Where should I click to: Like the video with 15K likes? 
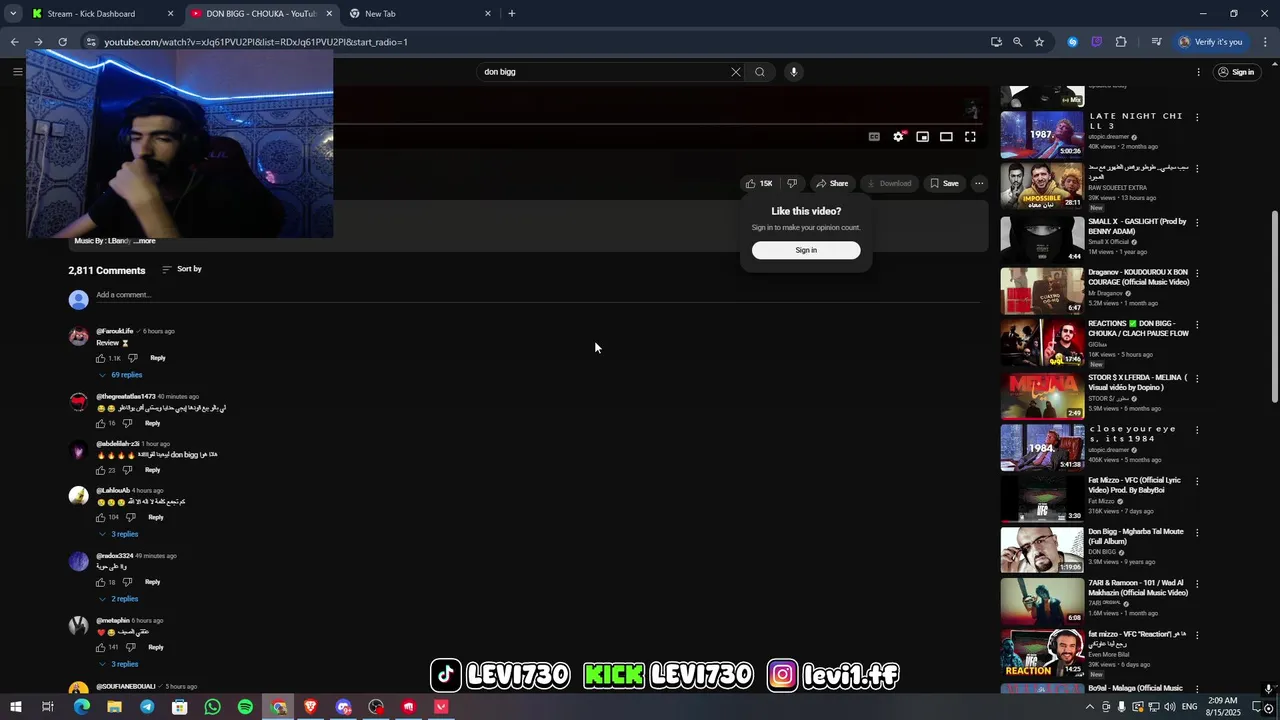pyautogui.click(x=759, y=184)
